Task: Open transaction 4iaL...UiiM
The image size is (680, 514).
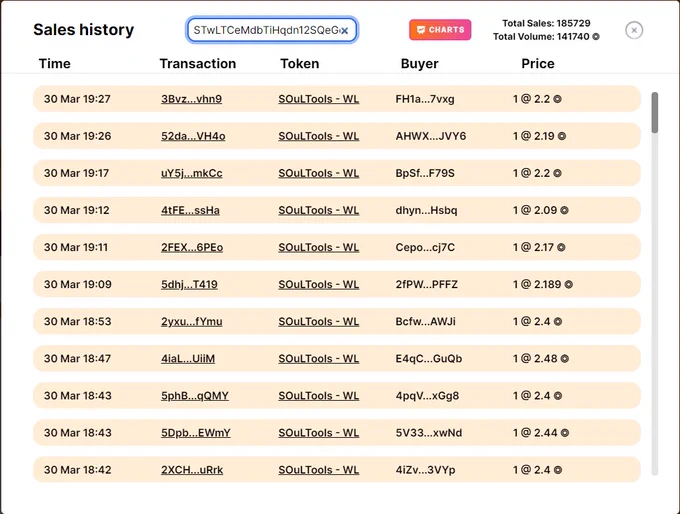Action: point(188,359)
